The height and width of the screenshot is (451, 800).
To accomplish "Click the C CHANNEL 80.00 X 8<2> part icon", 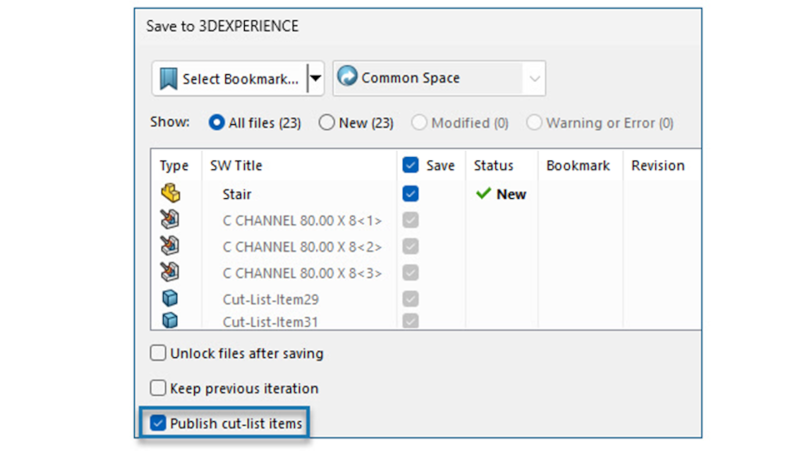I will [170, 246].
